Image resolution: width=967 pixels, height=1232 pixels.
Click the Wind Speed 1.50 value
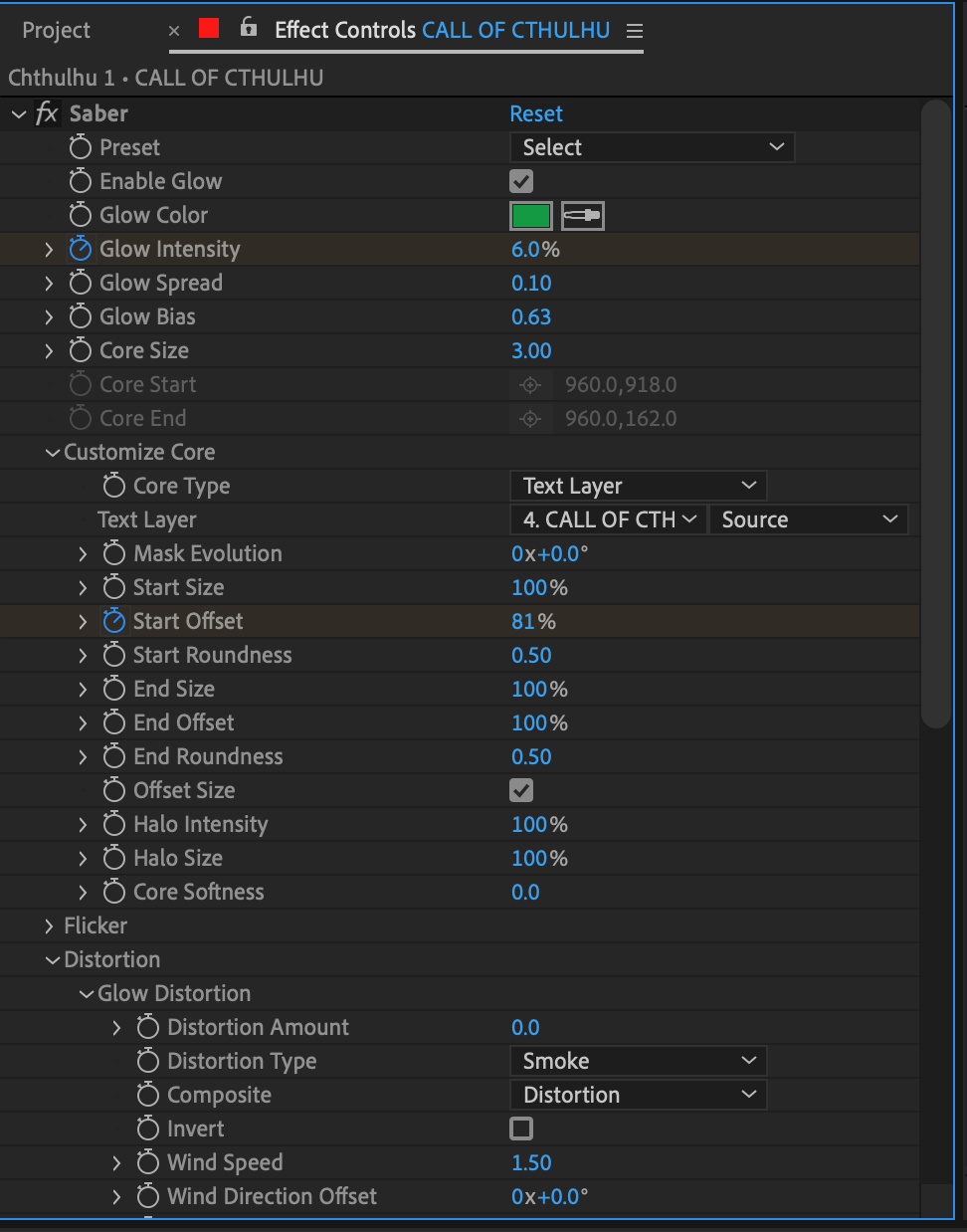[531, 1162]
